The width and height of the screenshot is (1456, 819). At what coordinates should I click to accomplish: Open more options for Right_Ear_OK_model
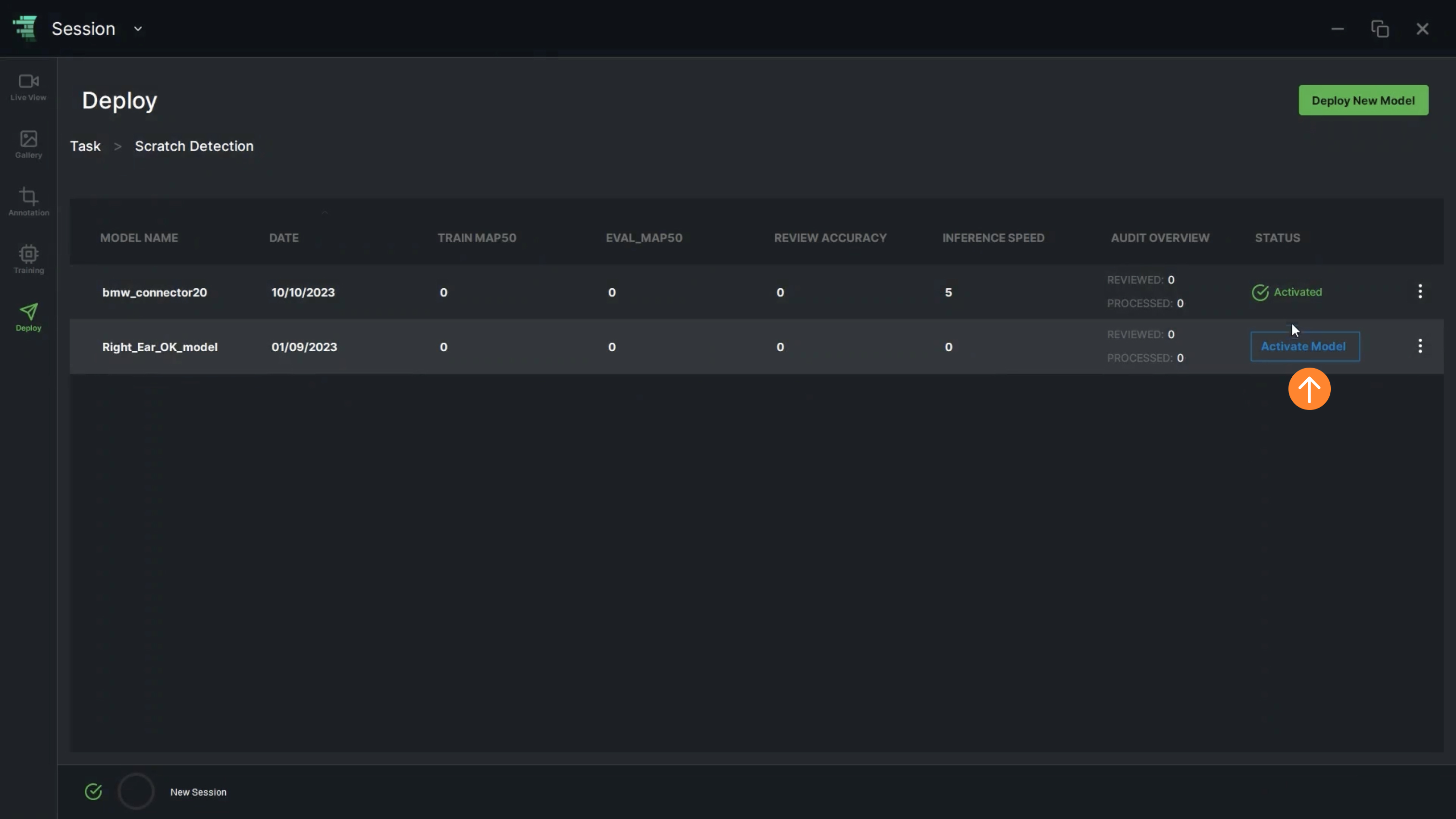1420,346
